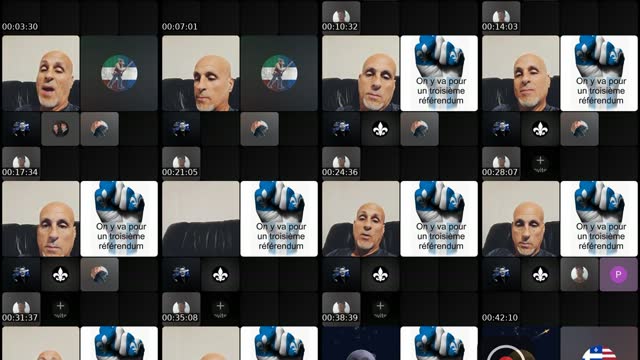Tap the host avatar at the top of the 00:14:03 frame

pyautogui.click(x=501, y=17)
